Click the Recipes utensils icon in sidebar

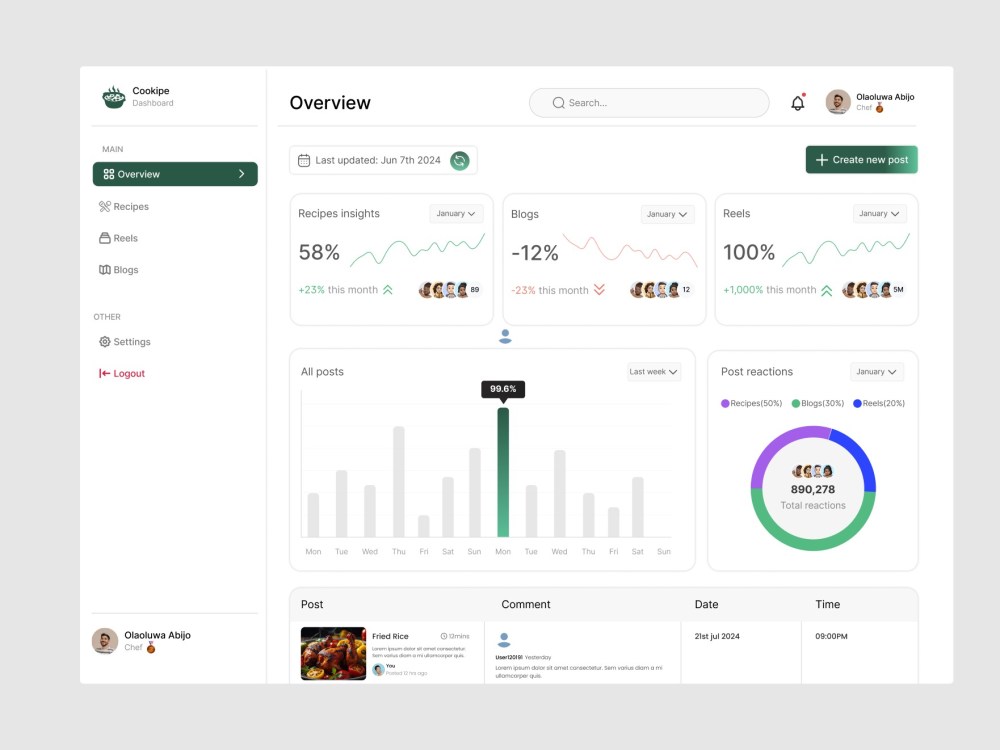click(x=105, y=207)
